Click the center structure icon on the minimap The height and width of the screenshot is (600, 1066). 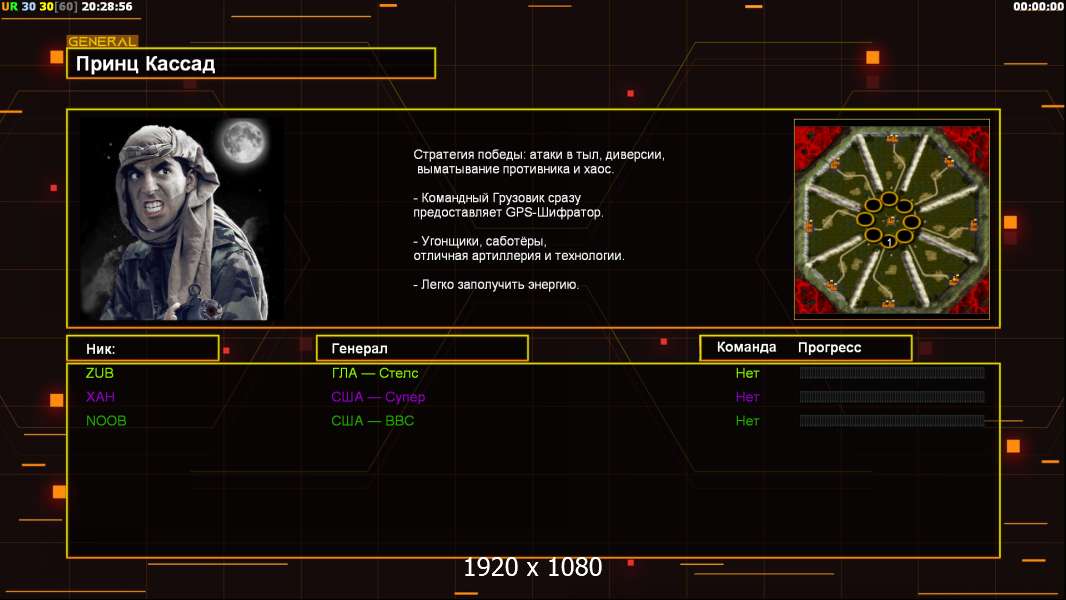tap(889, 219)
